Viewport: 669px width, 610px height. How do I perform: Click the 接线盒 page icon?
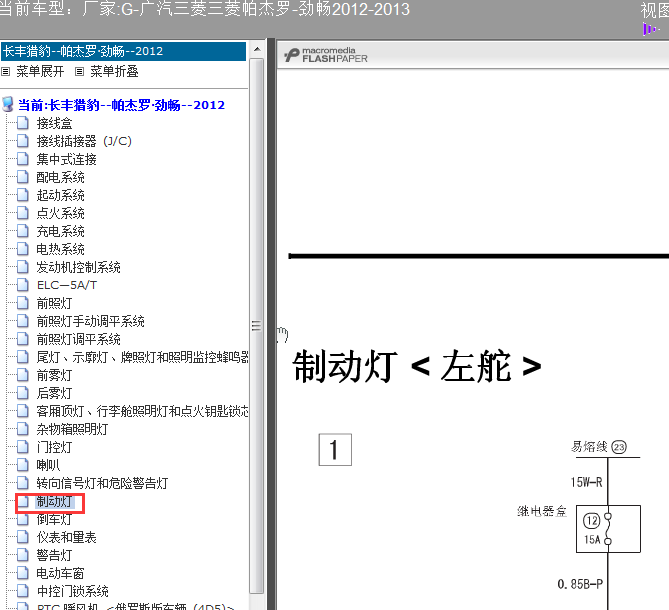[x=23, y=123]
